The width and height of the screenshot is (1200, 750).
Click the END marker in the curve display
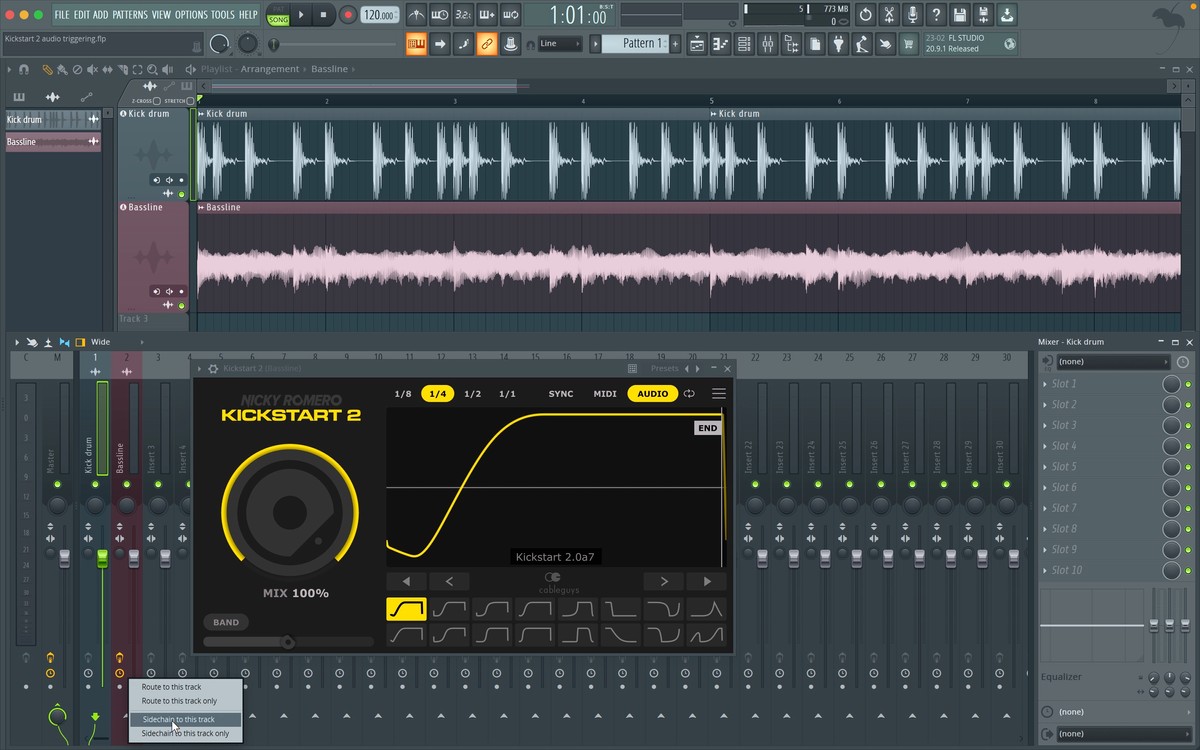point(707,428)
